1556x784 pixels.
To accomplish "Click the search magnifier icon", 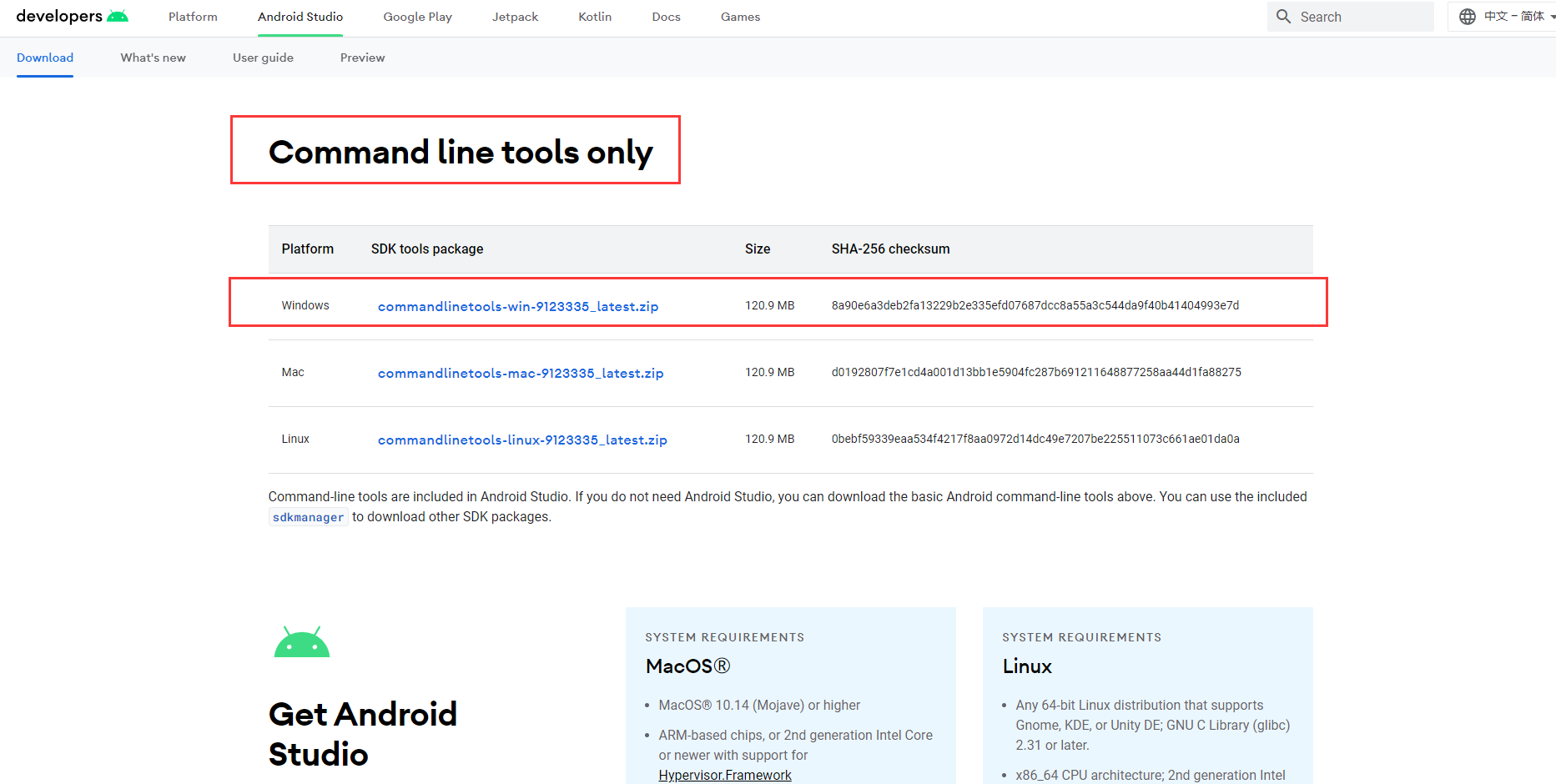I will tap(1283, 17).
